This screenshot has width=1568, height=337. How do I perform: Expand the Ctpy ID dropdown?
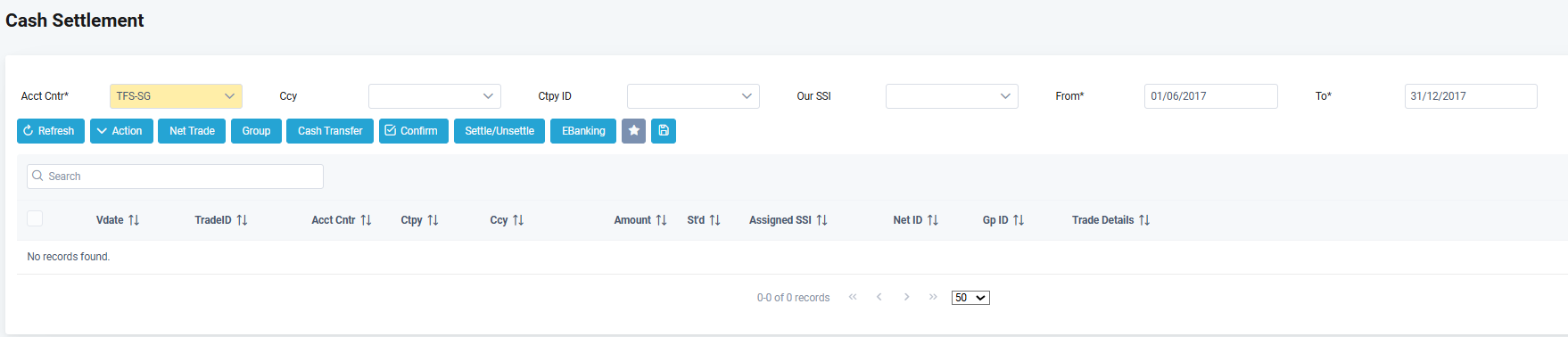pyautogui.click(x=693, y=96)
